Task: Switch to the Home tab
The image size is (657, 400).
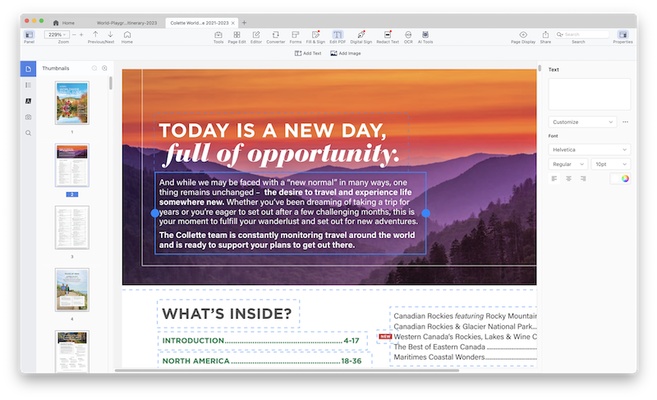Action: 64,23
